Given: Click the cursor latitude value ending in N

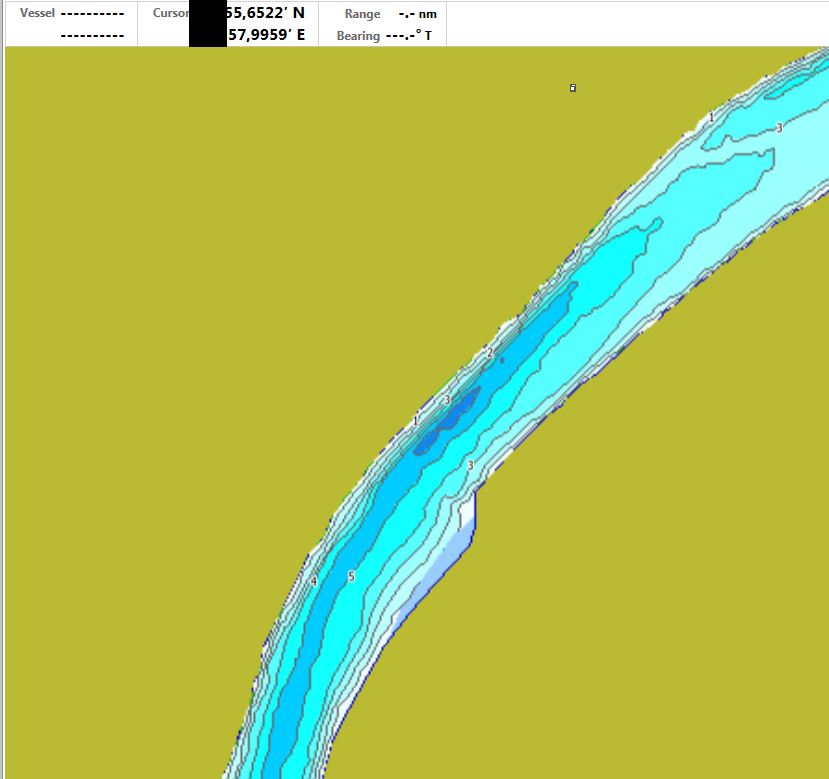Looking at the screenshot, I should [x=266, y=14].
